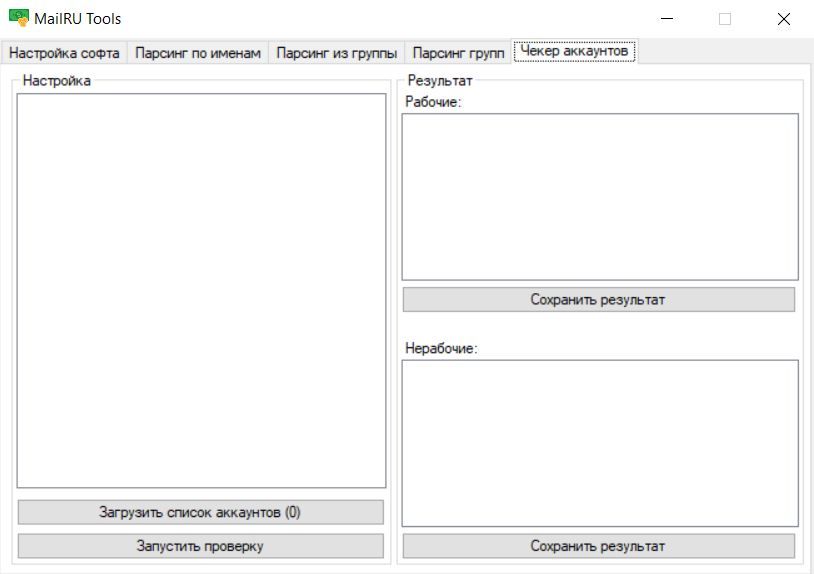814x574 pixels.
Task: Select the Чекер аккаунтов tab
Action: (x=574, y=51)
